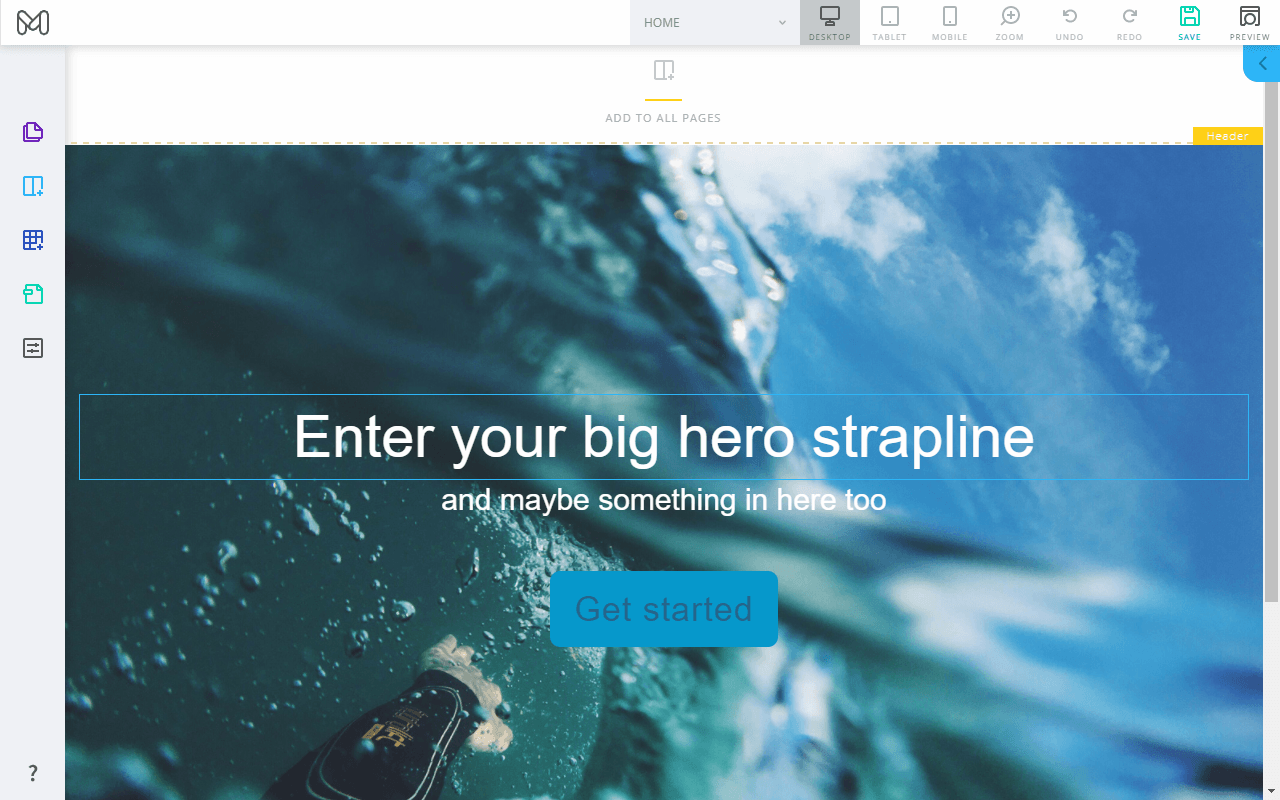Select the big hero strapline heading
The height and width of the screenshot is (800, 1280).
(x=664, y=437)
